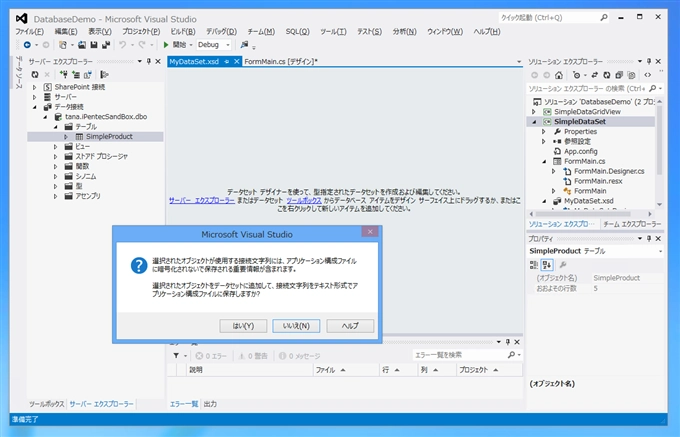Click the Quick Launch input box
This screenshot has width=680, height=437.
pos(549,18)
